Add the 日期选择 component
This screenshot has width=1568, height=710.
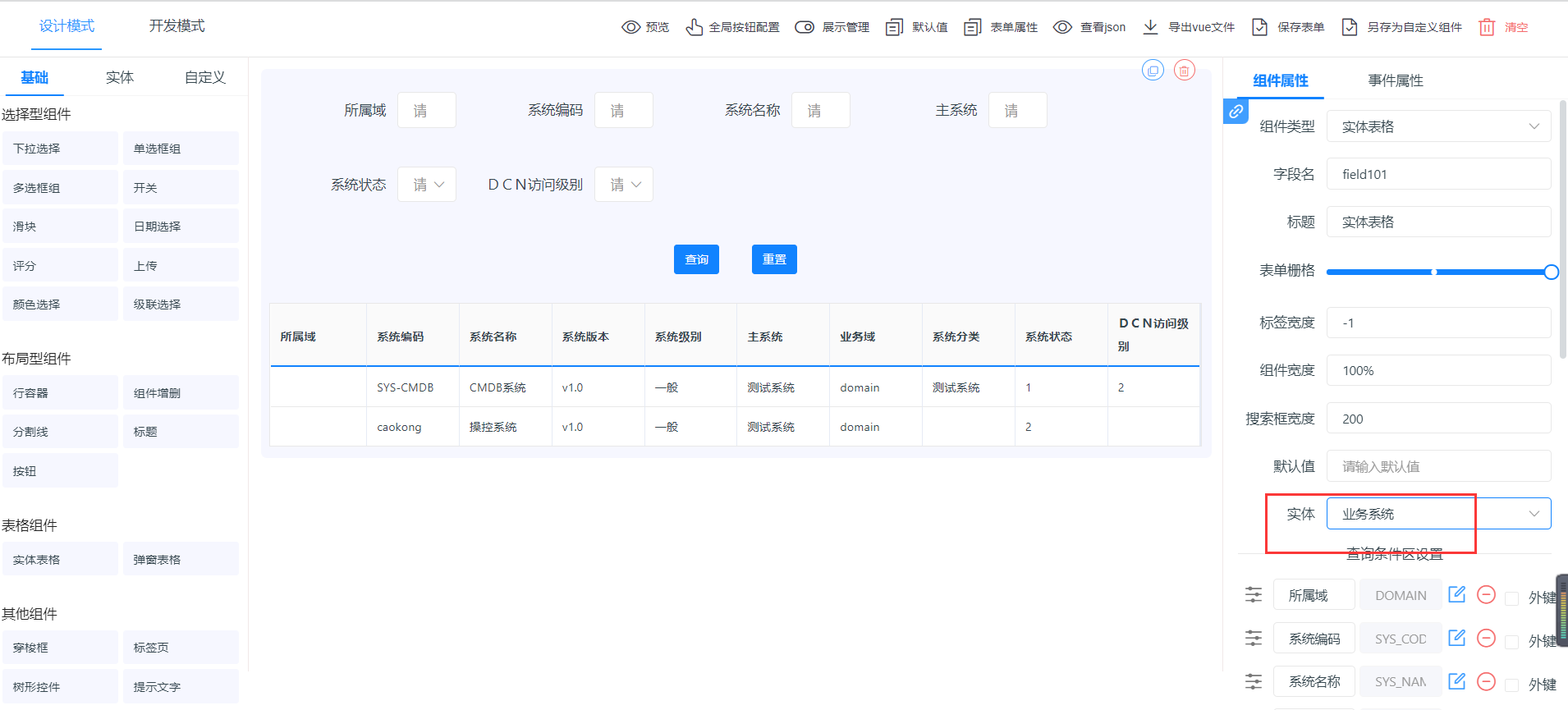(181, 227)
